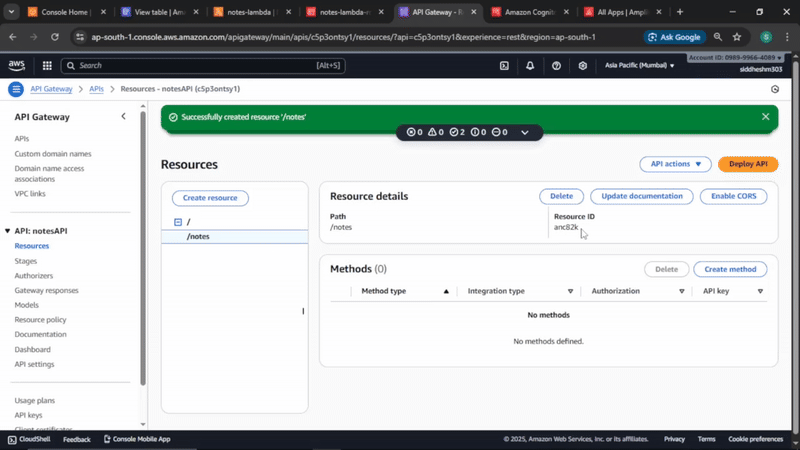
Task: Click the AWS search input field
Action: click(x=203, y=65)
